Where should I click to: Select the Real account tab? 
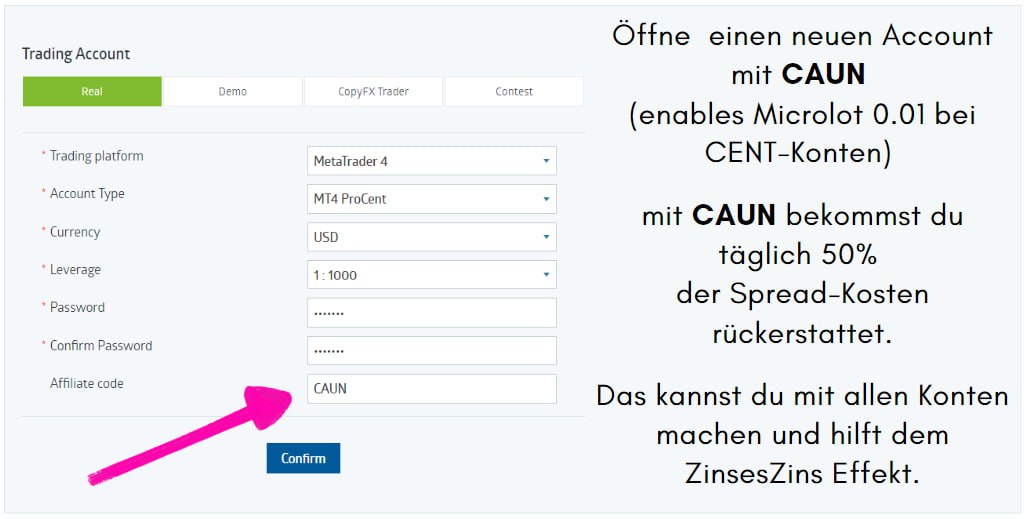coord(92,91)
